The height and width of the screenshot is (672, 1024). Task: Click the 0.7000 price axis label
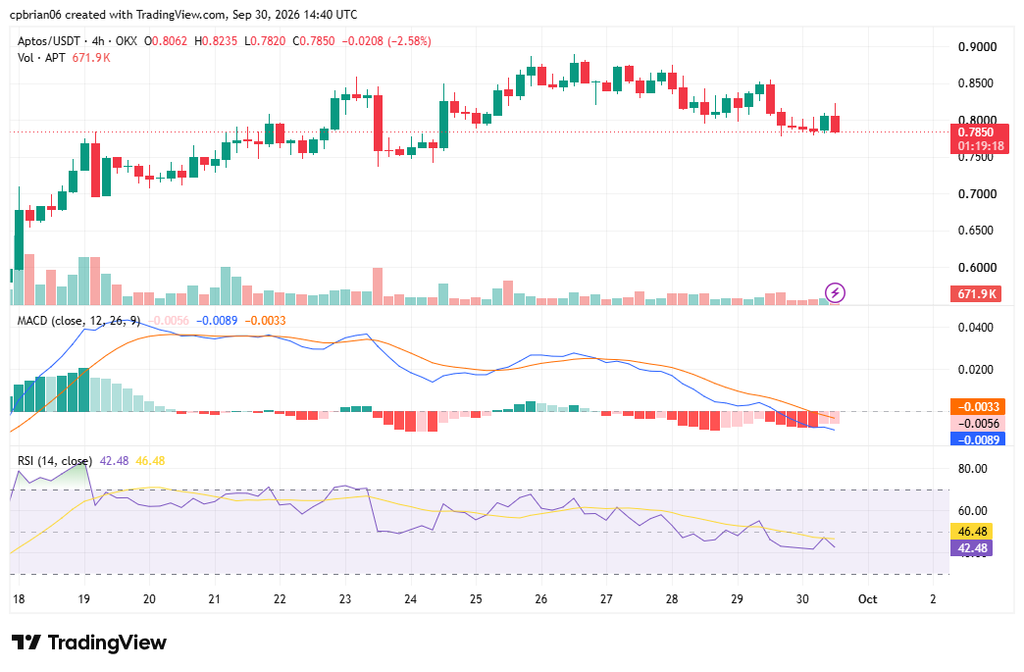tap(977, 194)
